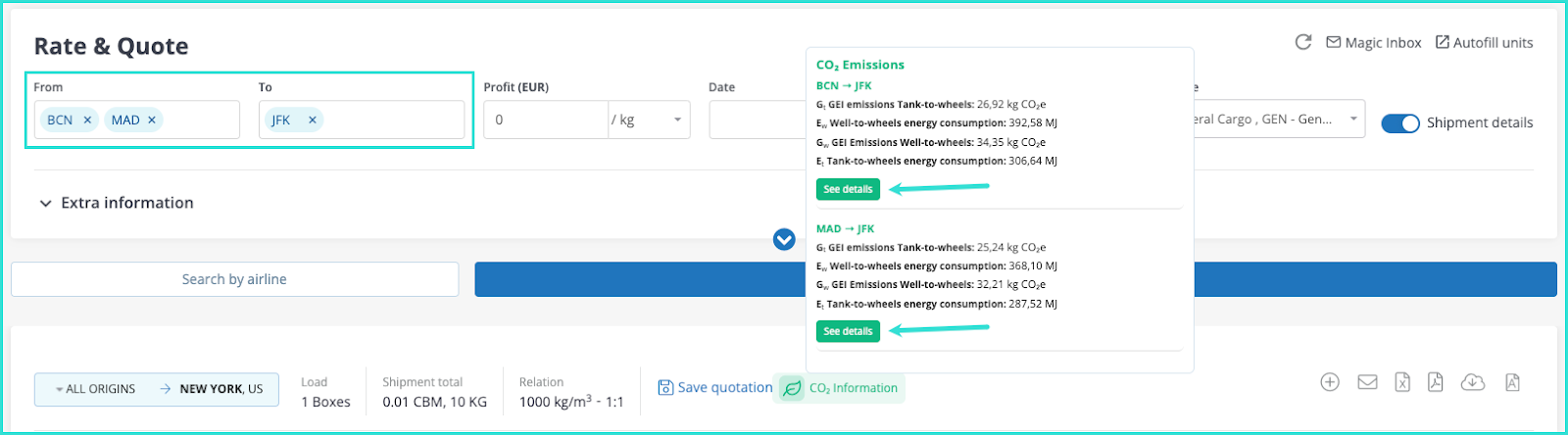Click the cloud download icon
This screenshot has width=1568, height=435.
(x=1473, y=382)
